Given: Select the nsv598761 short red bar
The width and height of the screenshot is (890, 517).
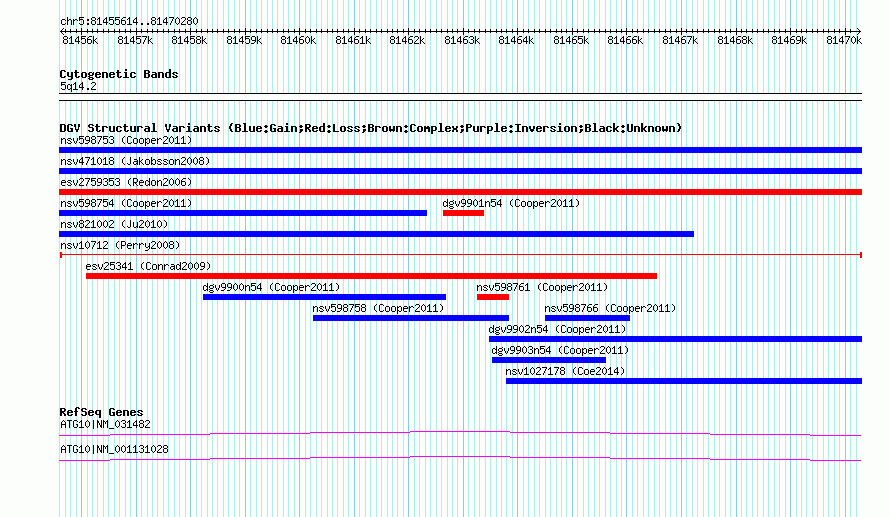Looking at the screenshot, I should [493, 297].
